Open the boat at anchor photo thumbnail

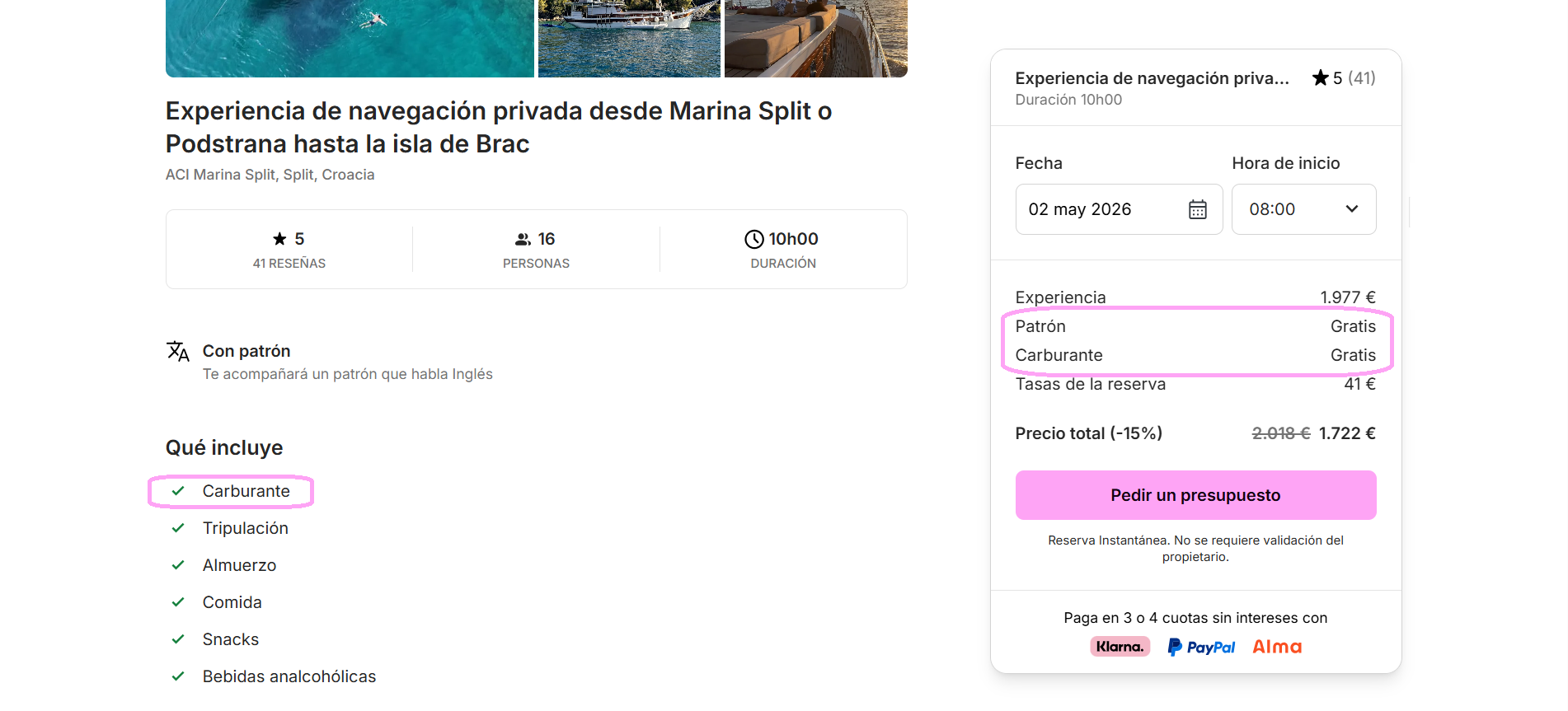(x=629, y=38)
